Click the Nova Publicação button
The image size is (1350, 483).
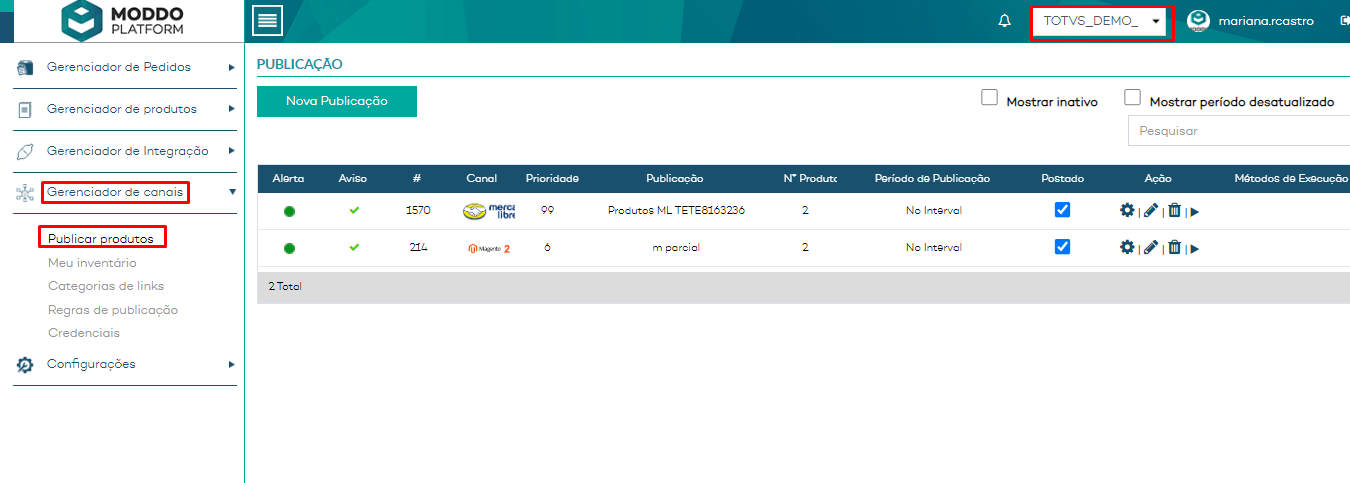(x=337, y=101)
